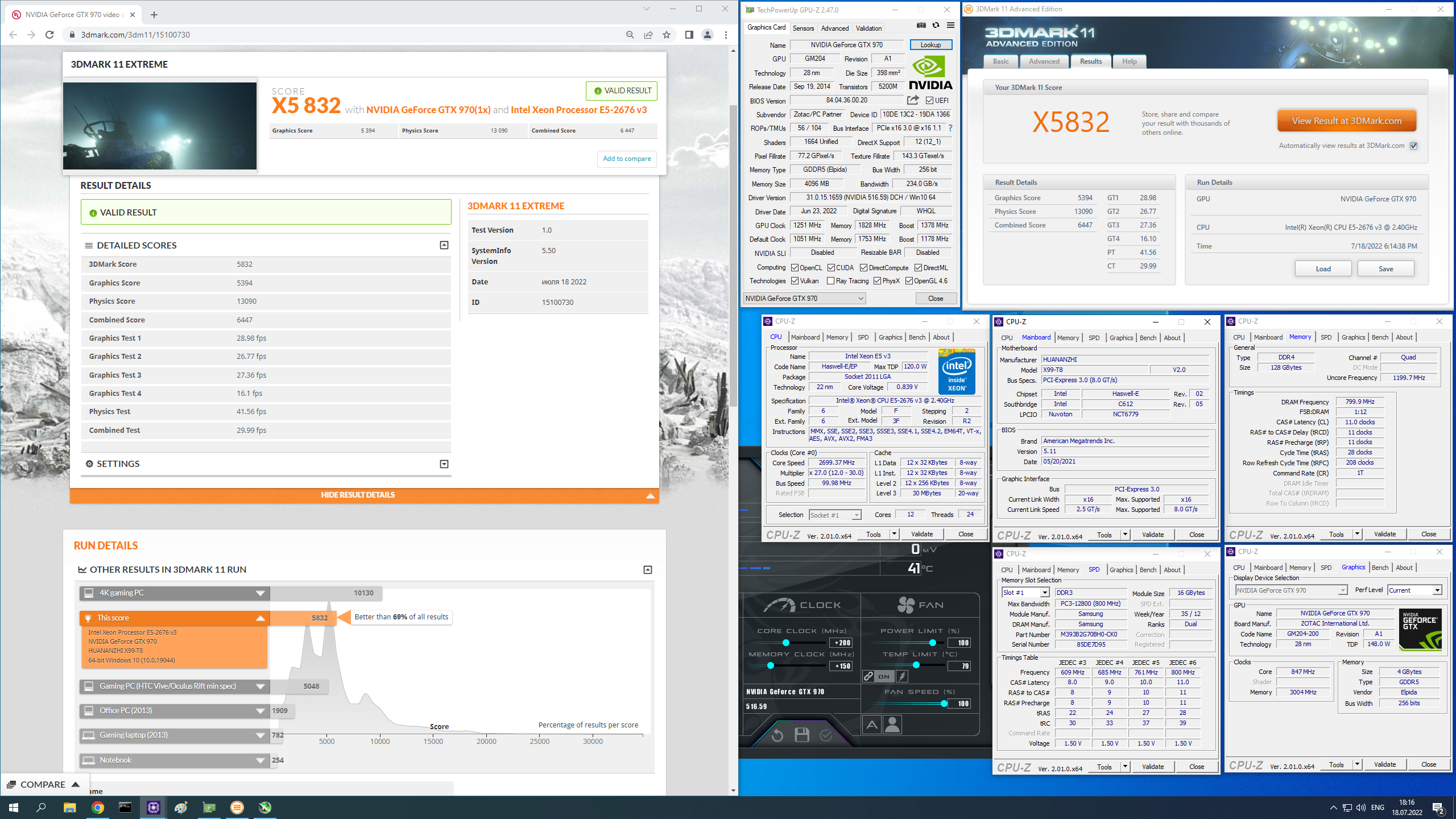Click the lightning bolt priority icon in Afterburner
1456x819 pixels.
coord(902,676)
